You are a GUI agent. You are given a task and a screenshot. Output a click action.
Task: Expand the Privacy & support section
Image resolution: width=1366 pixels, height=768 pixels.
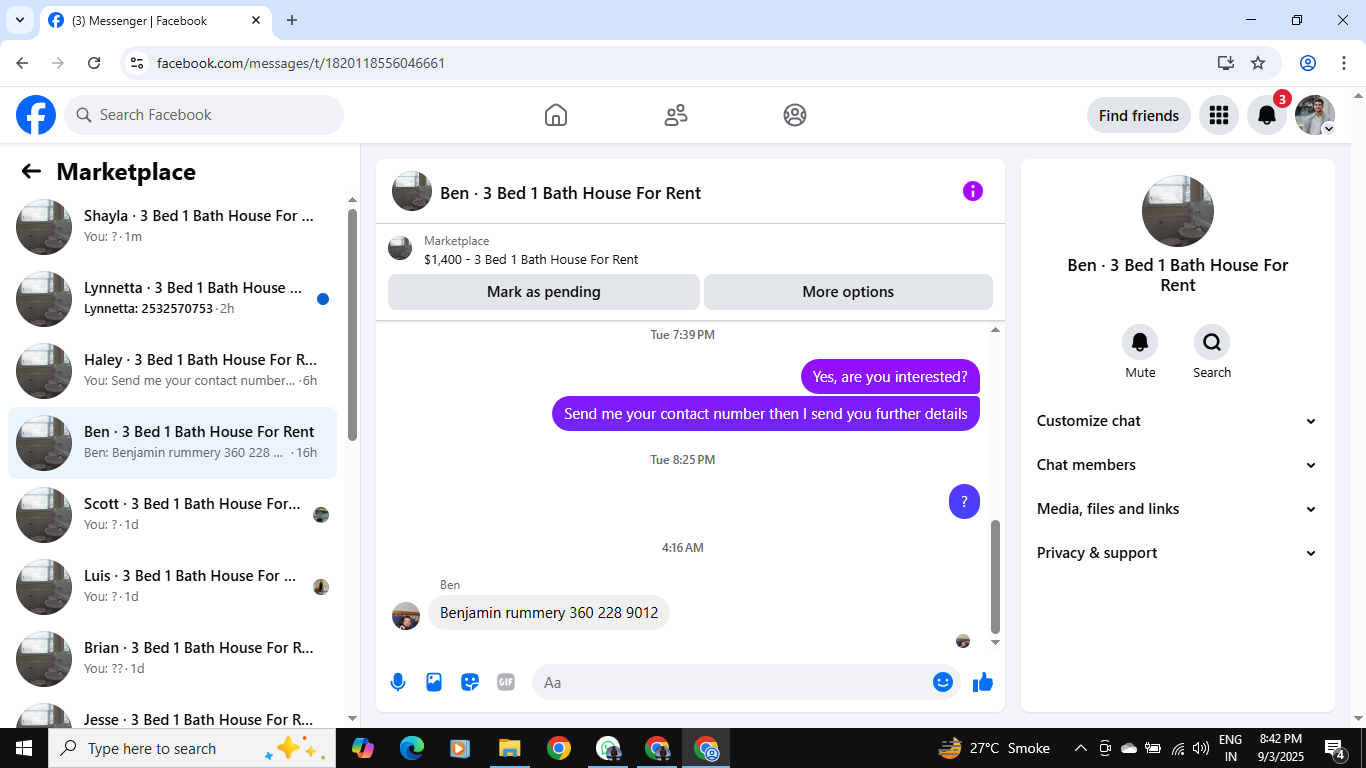(1177, 553)
